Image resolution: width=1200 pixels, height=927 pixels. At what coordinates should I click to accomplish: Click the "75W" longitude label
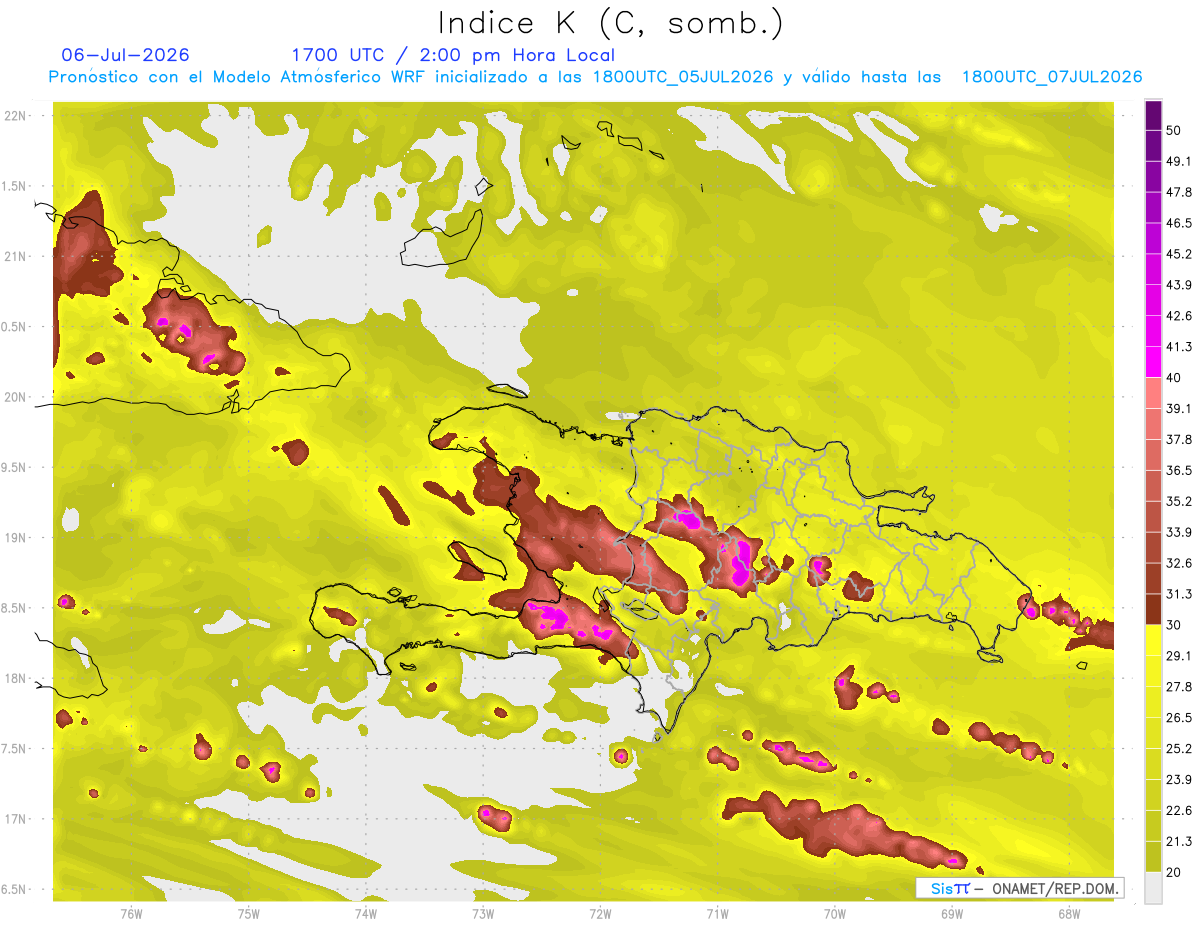[249, 913]
